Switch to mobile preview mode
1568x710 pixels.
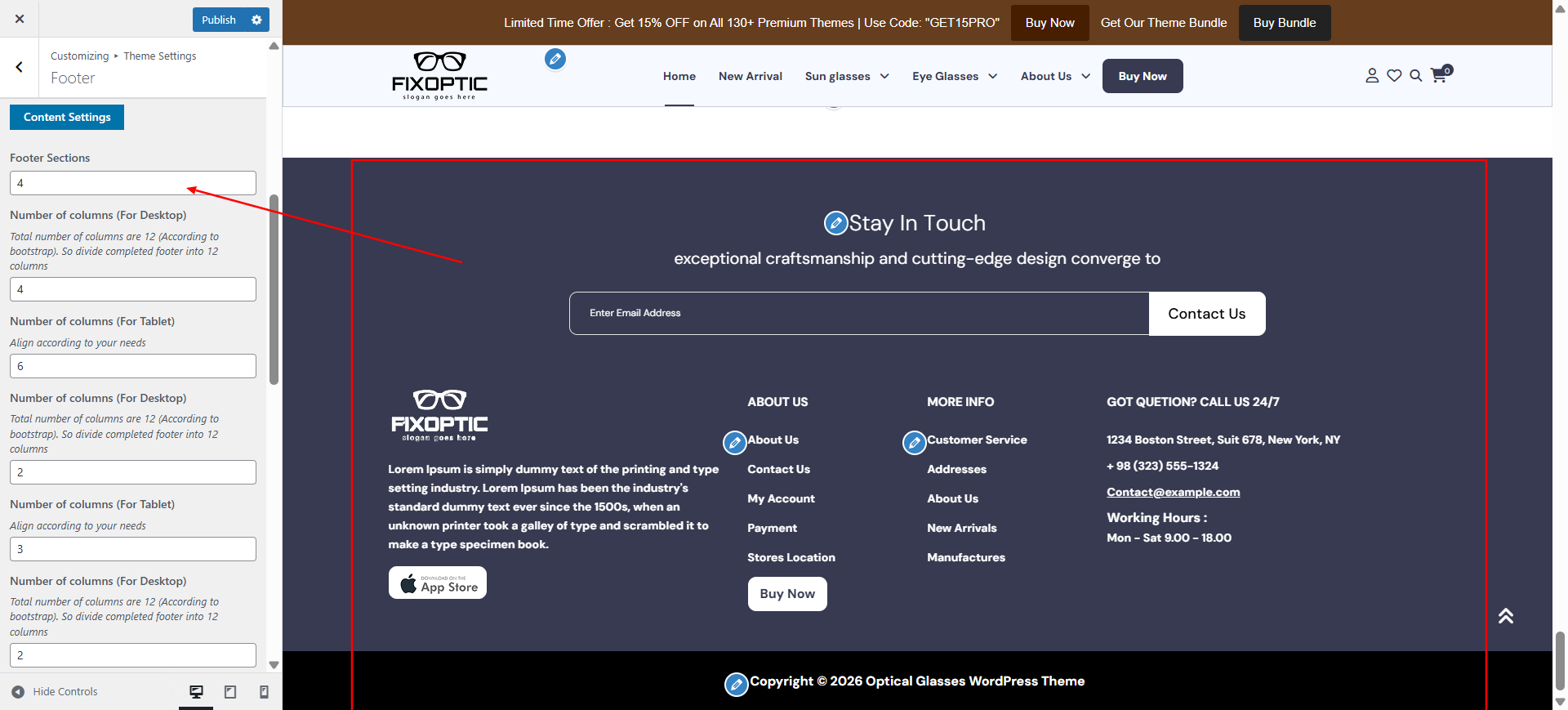click(264, 692)
